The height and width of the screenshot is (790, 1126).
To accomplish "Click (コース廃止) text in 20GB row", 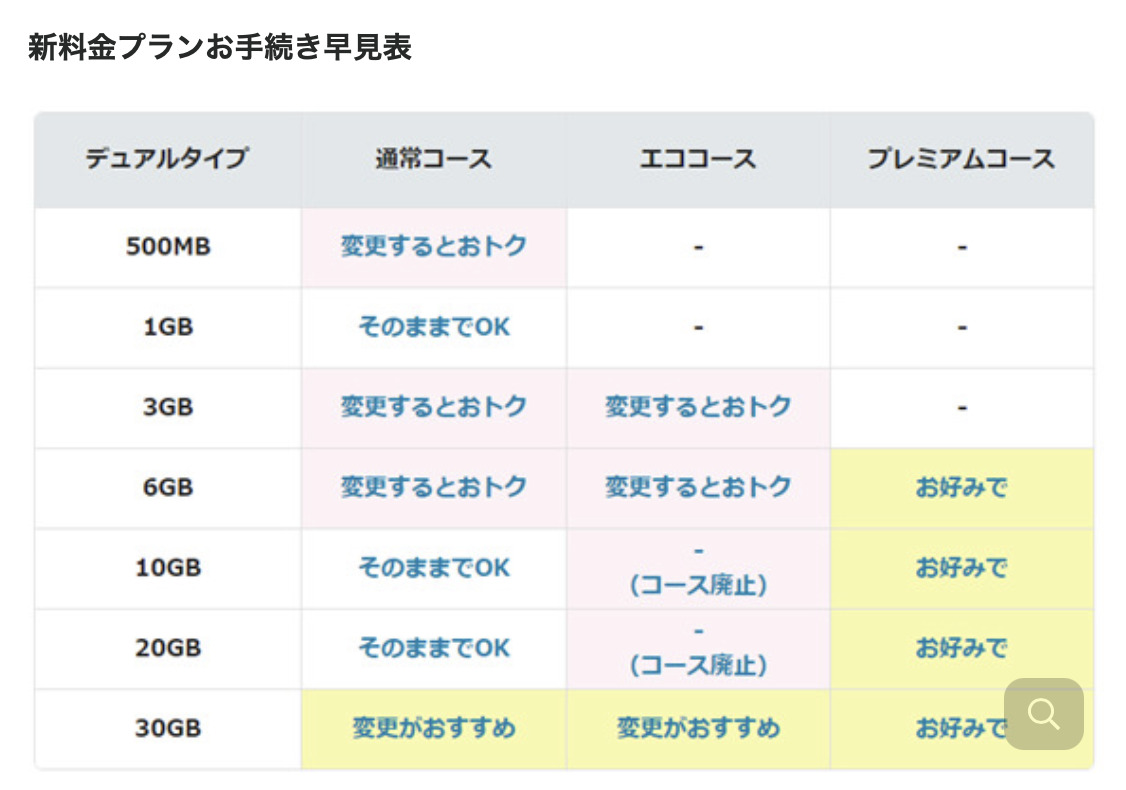I will pyautogui.click(x=697, y=665).
